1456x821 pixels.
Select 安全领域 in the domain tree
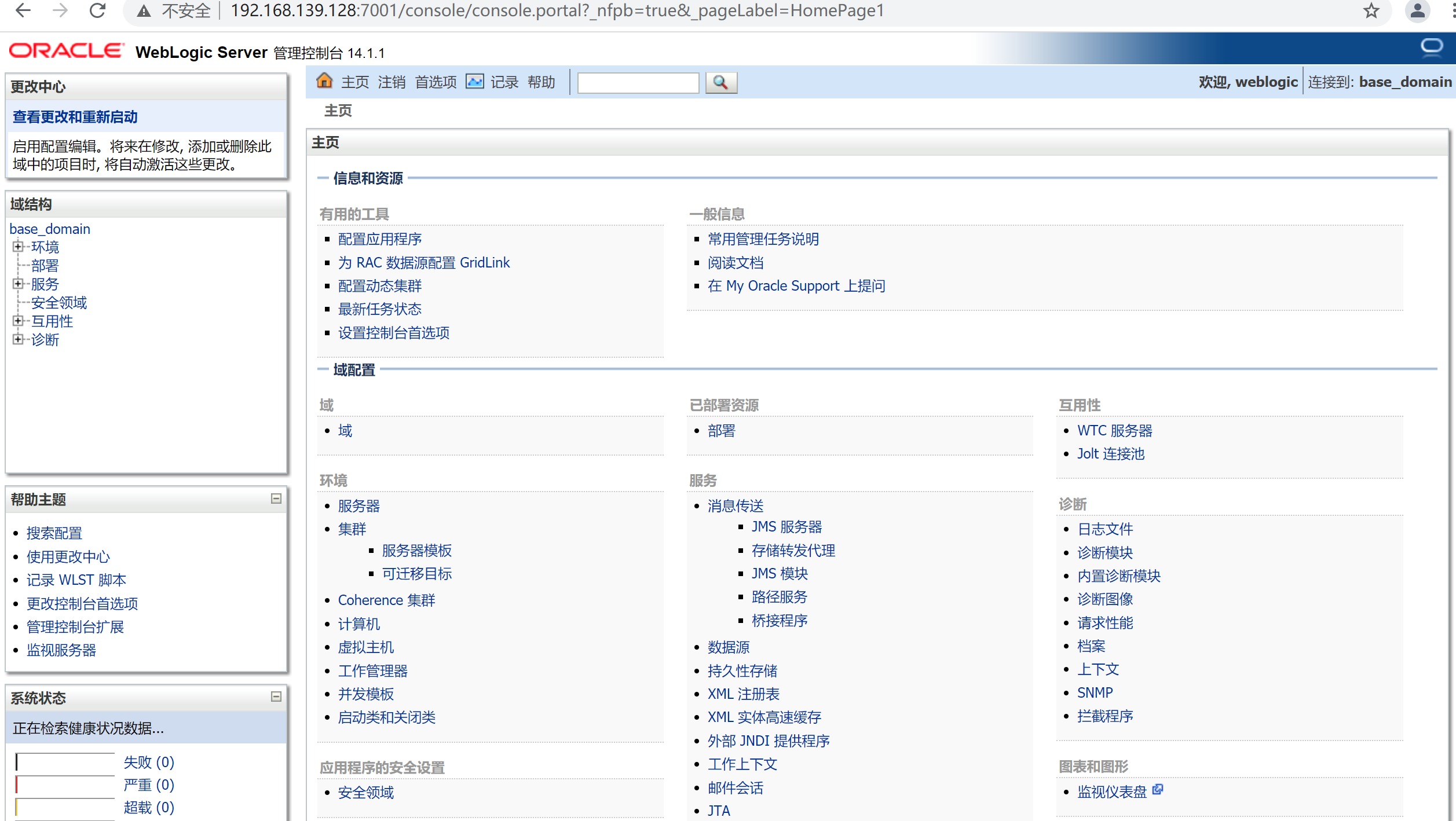click(59, 303)
